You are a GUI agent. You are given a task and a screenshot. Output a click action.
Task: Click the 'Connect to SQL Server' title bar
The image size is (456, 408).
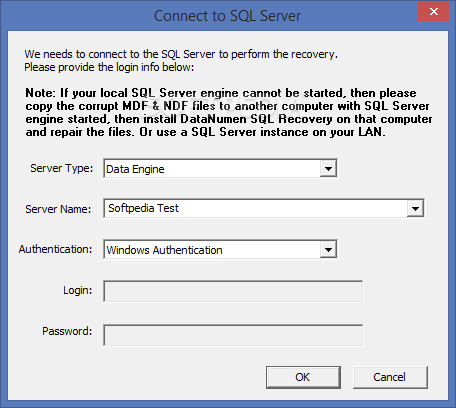click(227, 16)
